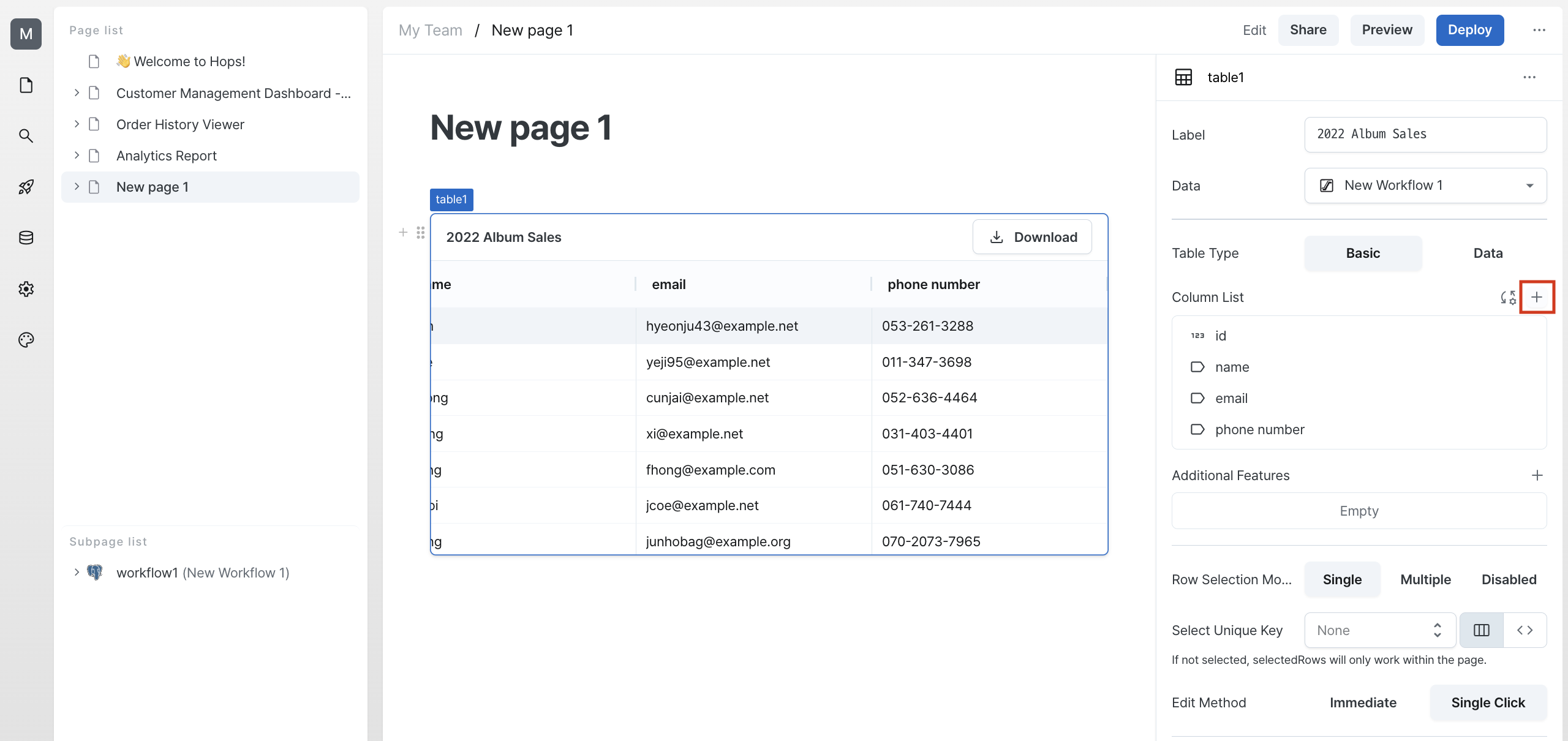Set Table Type to Data

[x=1487, y=253]
